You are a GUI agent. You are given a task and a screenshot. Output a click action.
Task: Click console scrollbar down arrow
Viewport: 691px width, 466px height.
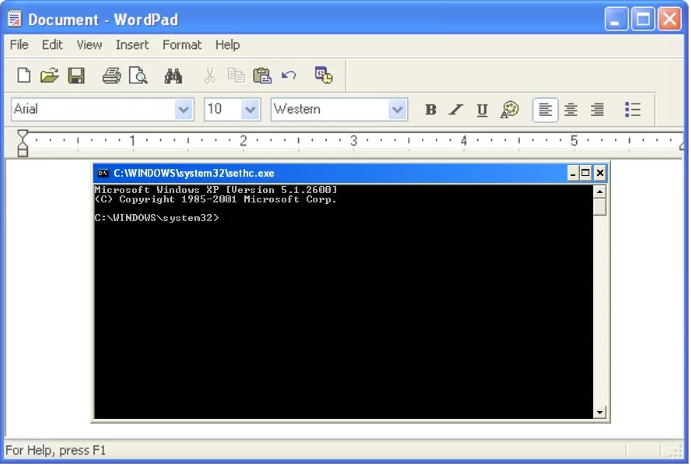tap(599, 412)
